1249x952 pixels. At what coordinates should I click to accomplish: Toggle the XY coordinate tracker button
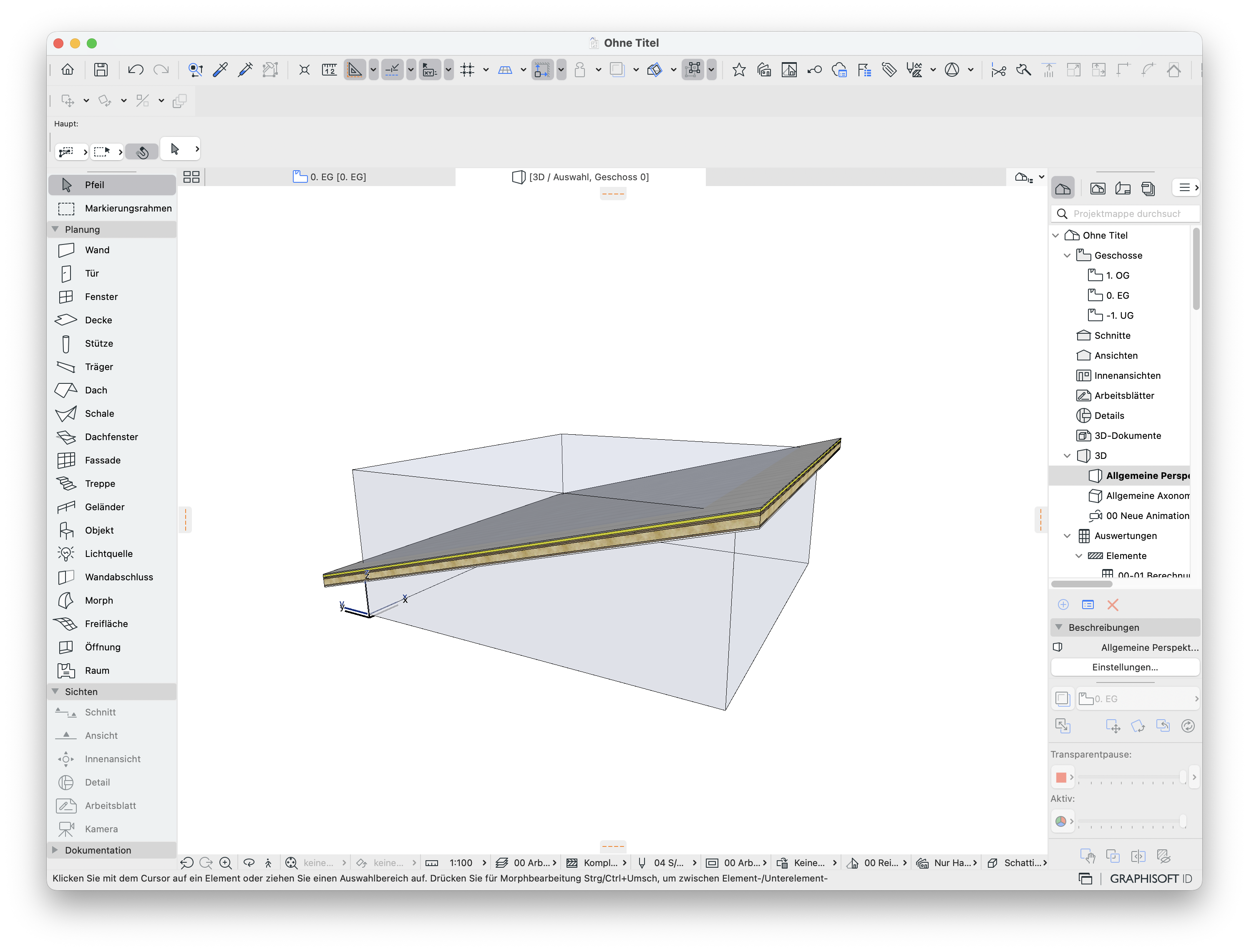430,70
